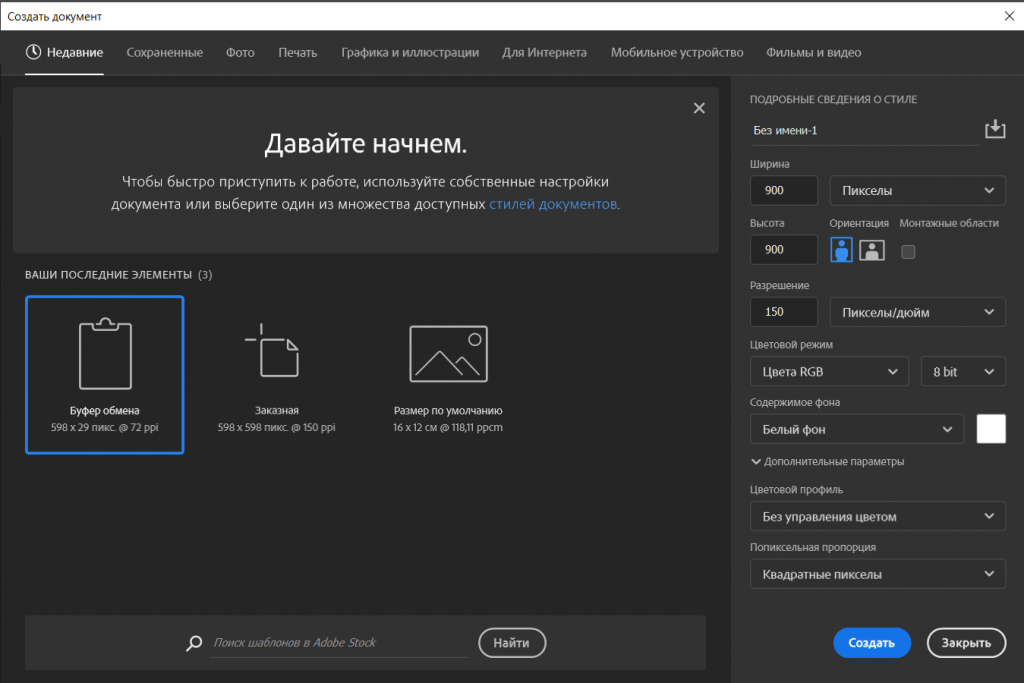
Task: Open the Пикселы width units dropdown
Action: (917, 191)
